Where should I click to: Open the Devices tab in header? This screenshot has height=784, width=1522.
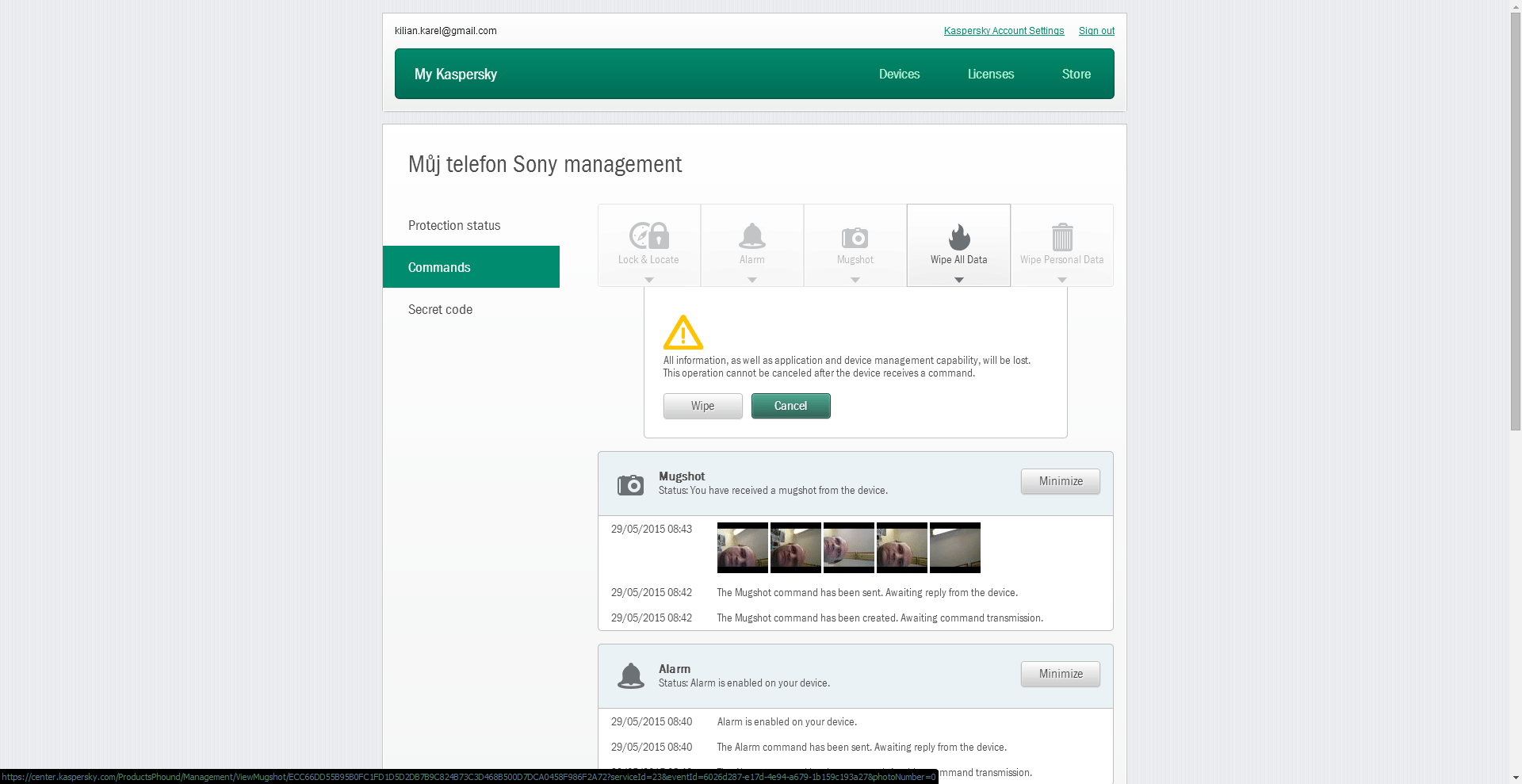tap(899, 75)
